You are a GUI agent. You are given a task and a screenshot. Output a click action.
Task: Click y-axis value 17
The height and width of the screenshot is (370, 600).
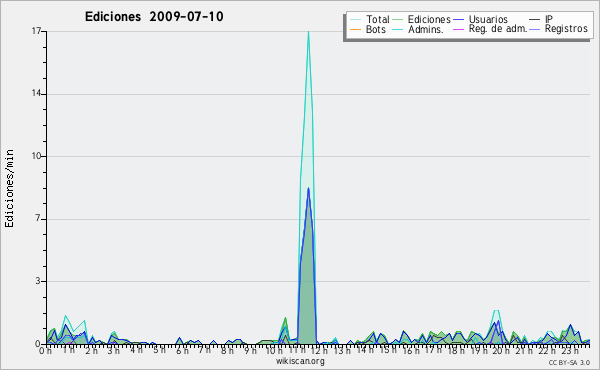[x=36, y=31]
